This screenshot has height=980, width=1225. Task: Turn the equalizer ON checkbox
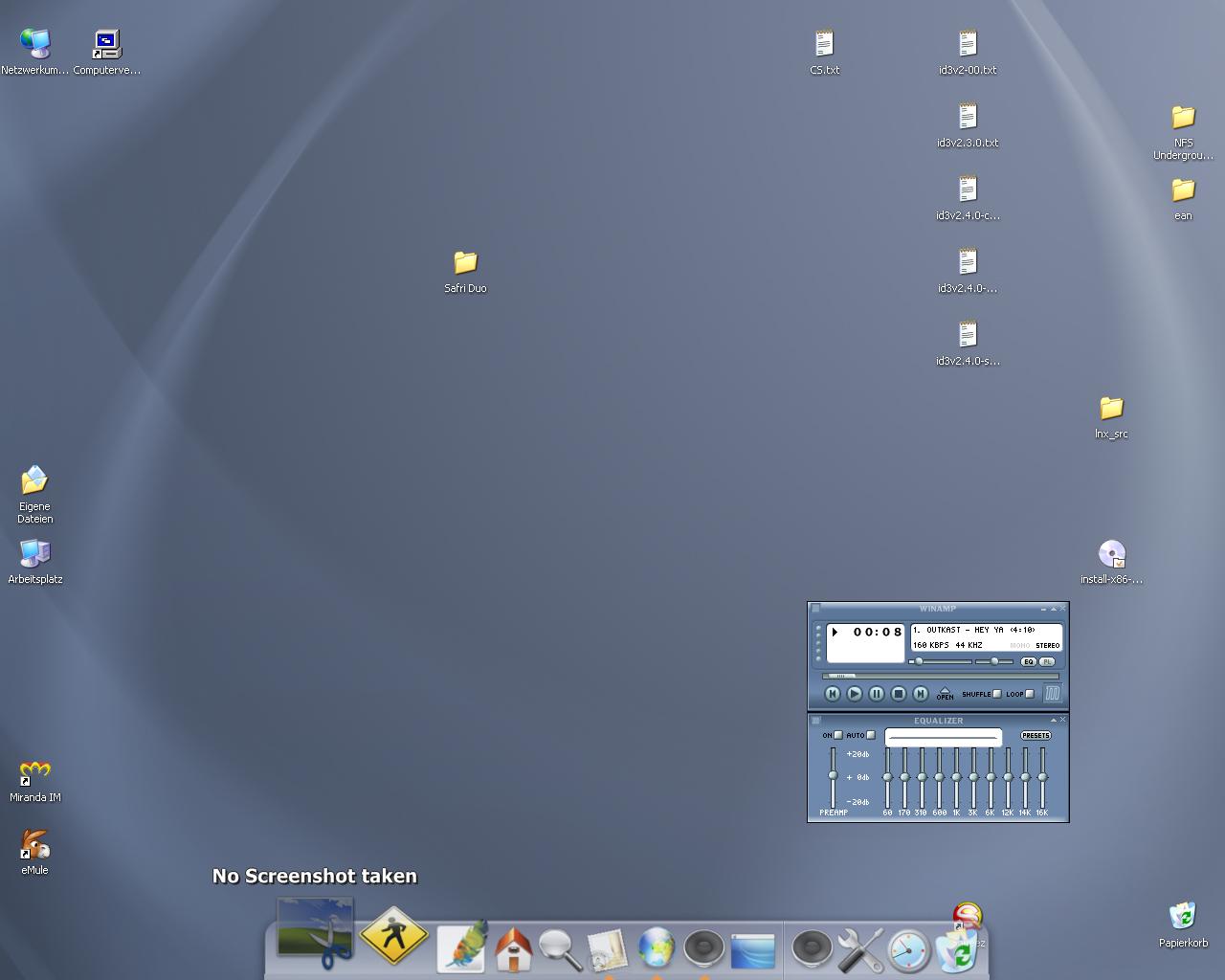coord(838,735)
